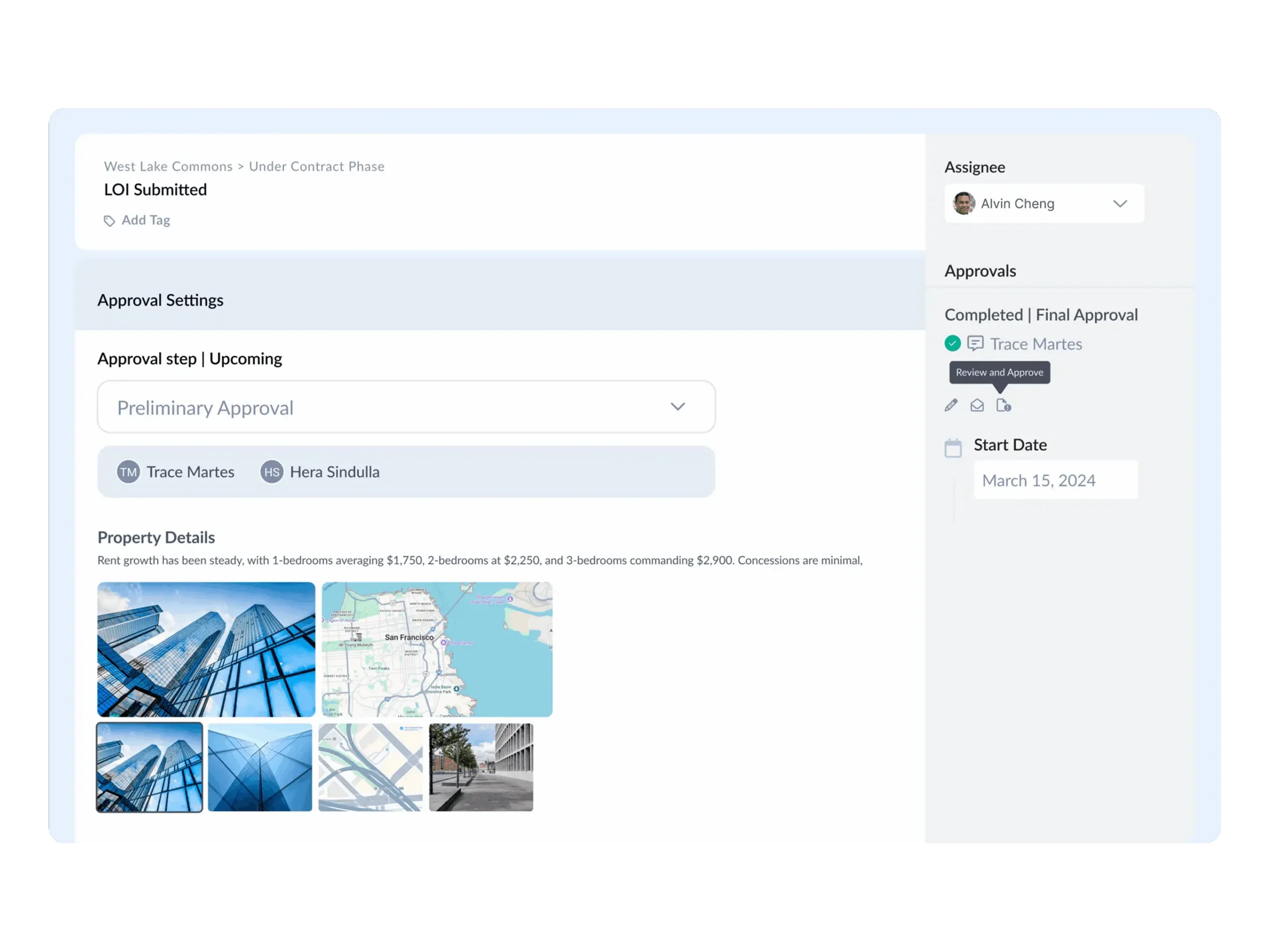Click the rent growth description text

pyautogui.click(x=479, y=560)
